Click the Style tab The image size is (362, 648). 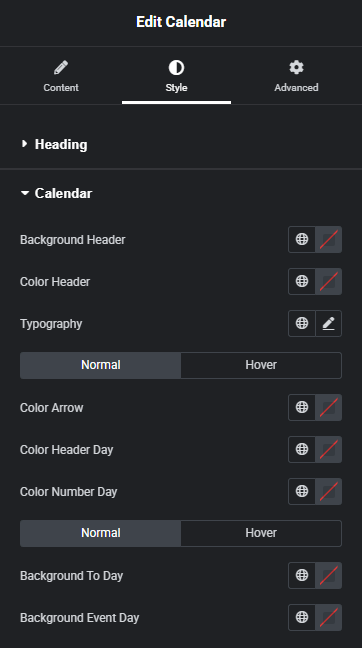coord(176,76)
